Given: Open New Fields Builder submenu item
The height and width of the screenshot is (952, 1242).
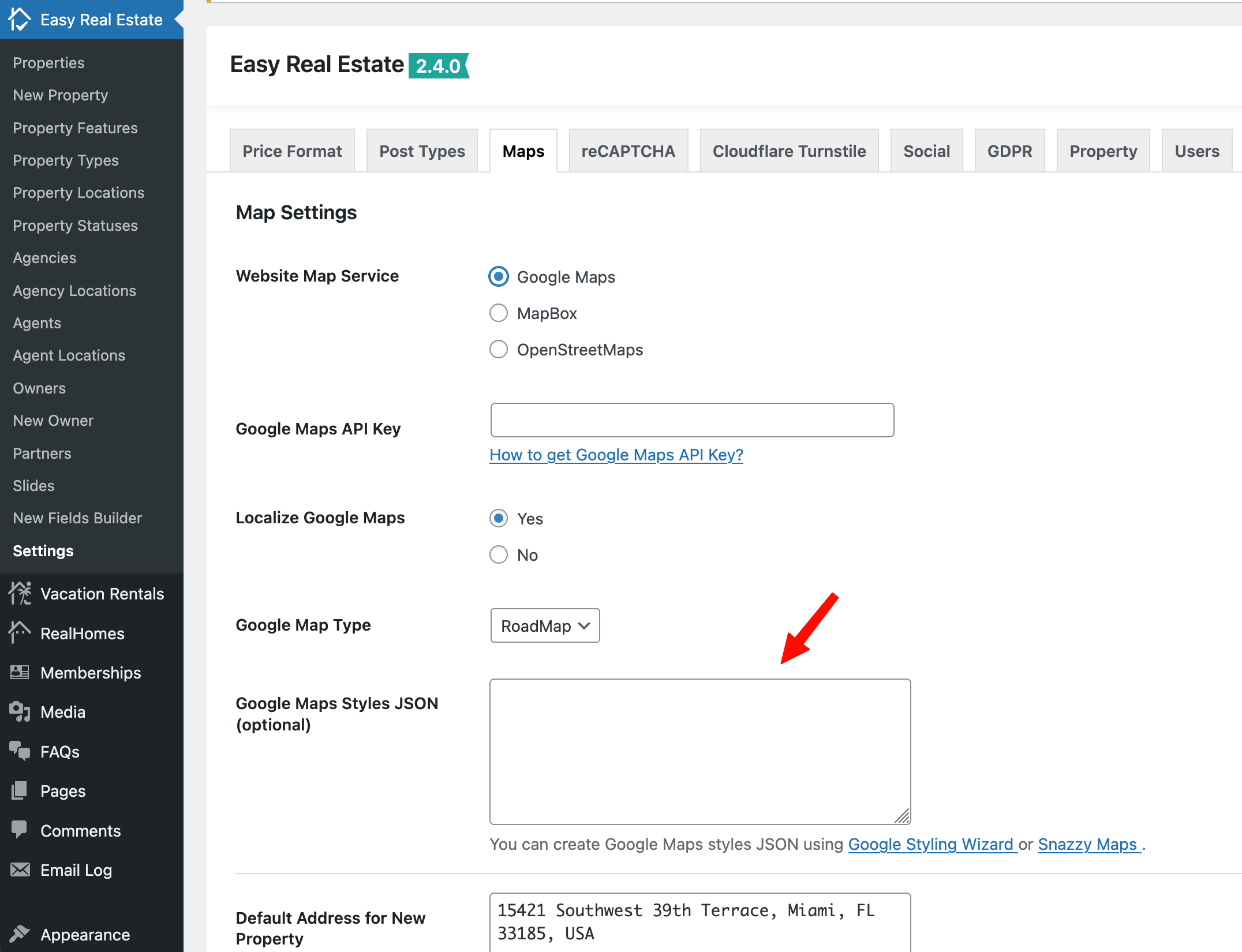Looking at the screenshot, I should point(77,518).
